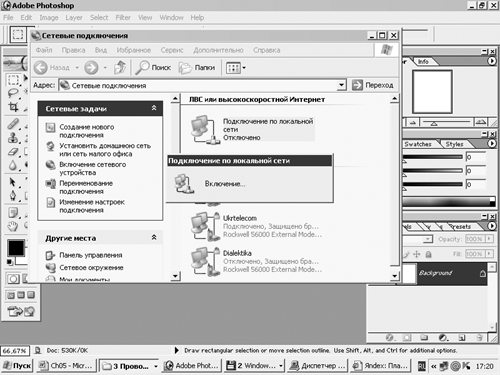Select the Ukrtelecom connection icon
This screenshot has height=375, width=500.
coord(205,227)
